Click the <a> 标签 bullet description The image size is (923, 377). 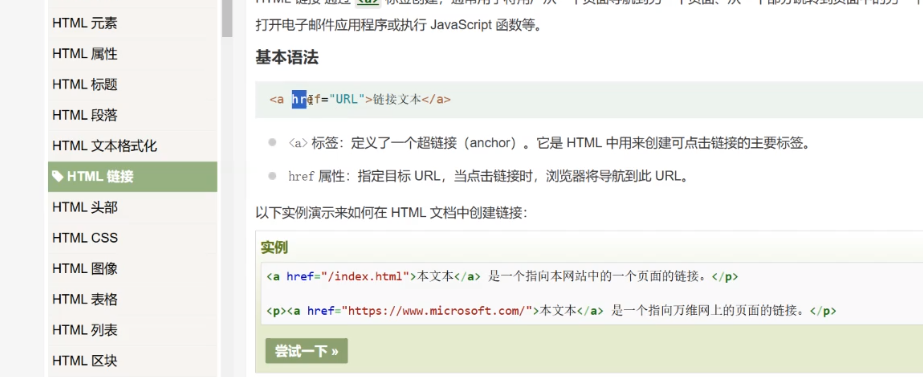pos(549,143)
